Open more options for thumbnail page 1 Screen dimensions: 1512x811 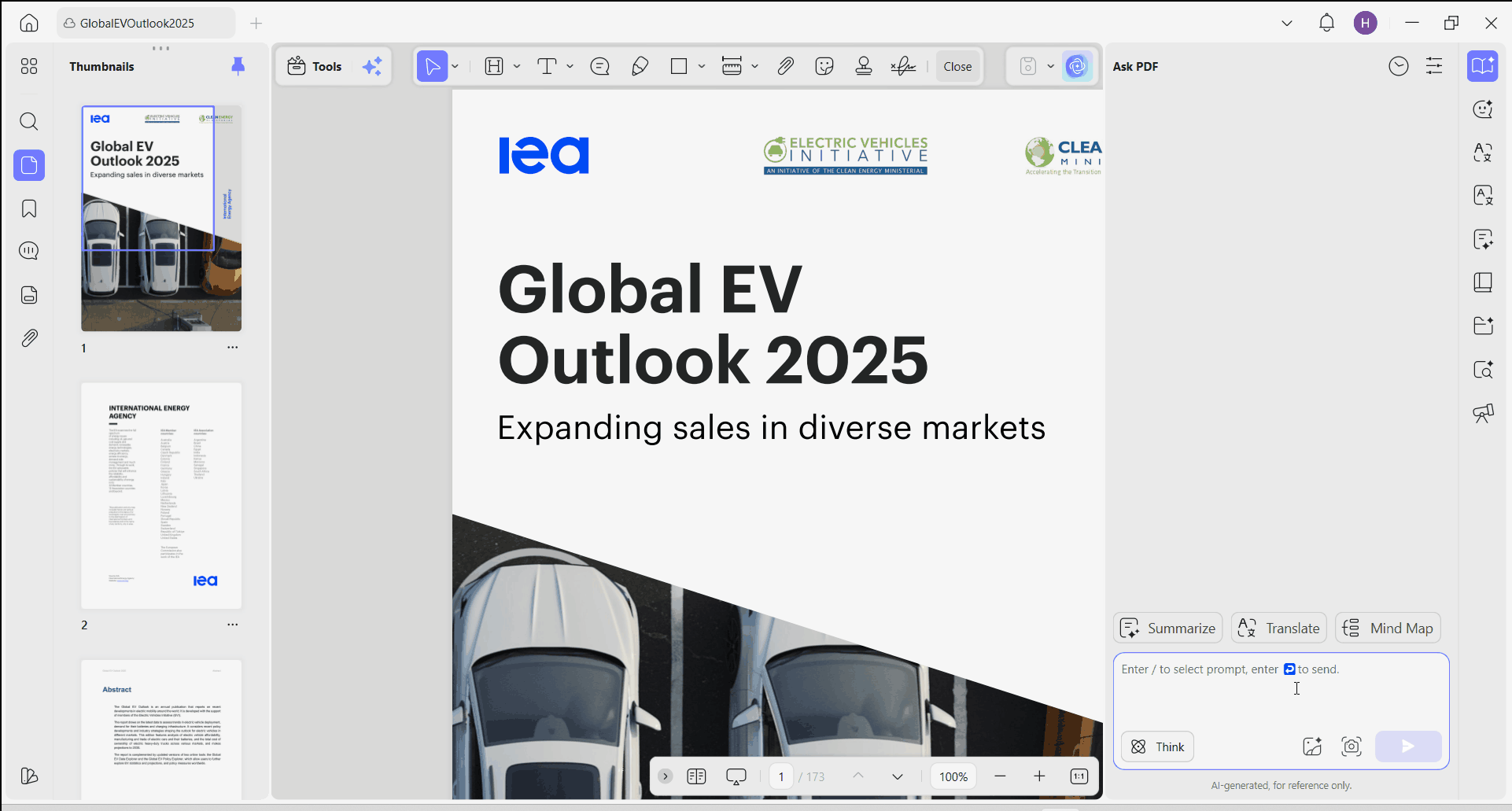click(x=233, y=347)
